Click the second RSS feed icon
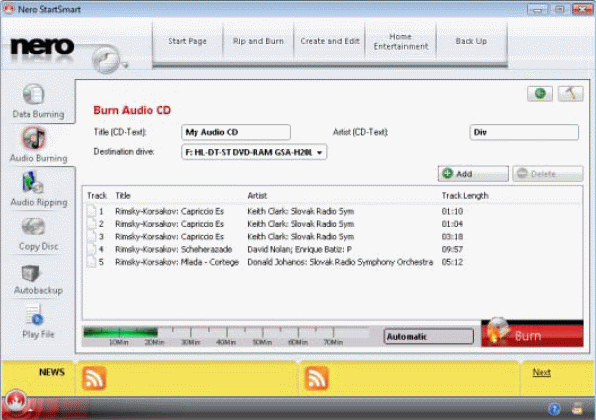The height and width of the screenshot is (420, 596). 316,378
